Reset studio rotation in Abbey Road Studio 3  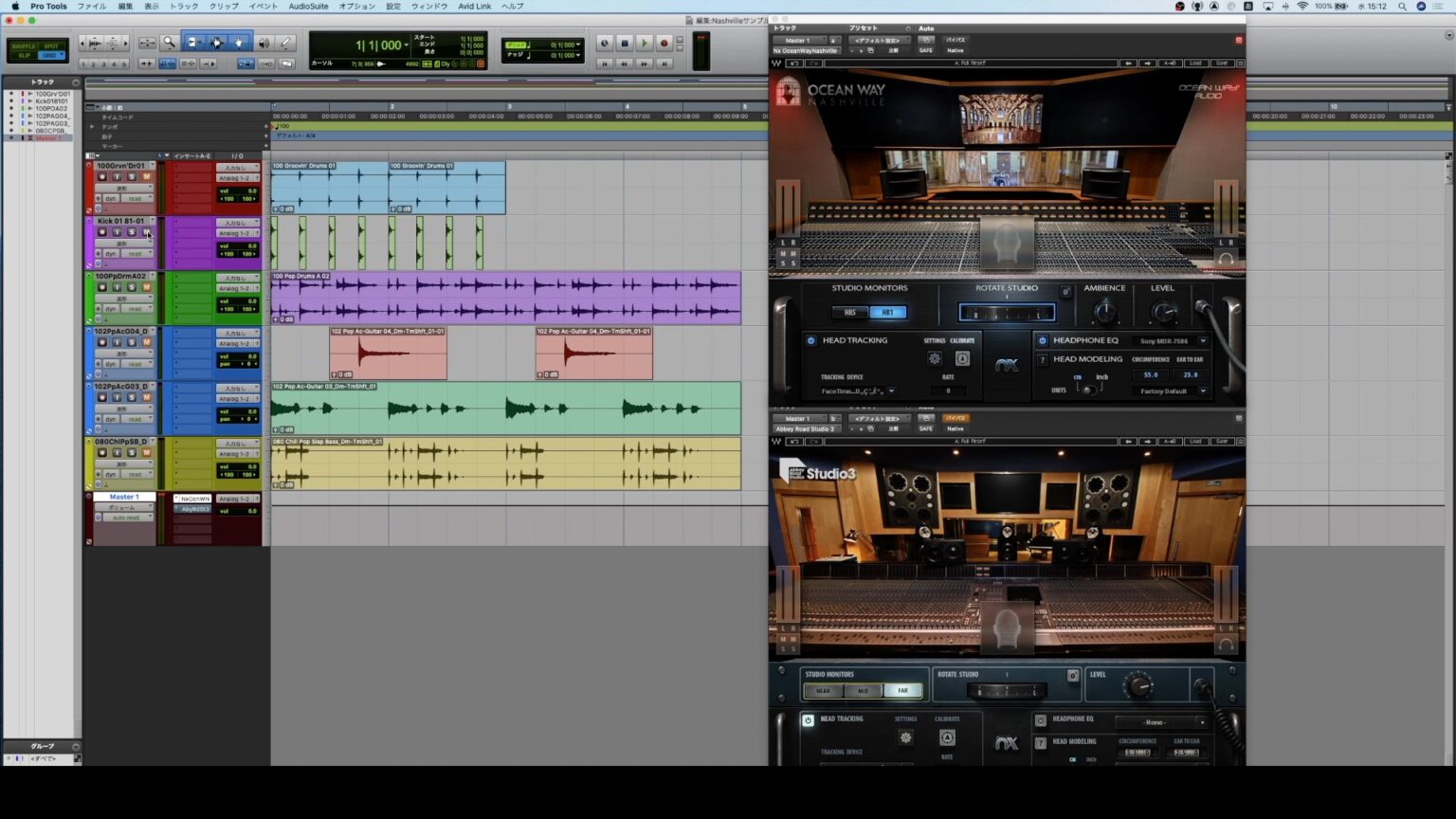point(1073,676)
